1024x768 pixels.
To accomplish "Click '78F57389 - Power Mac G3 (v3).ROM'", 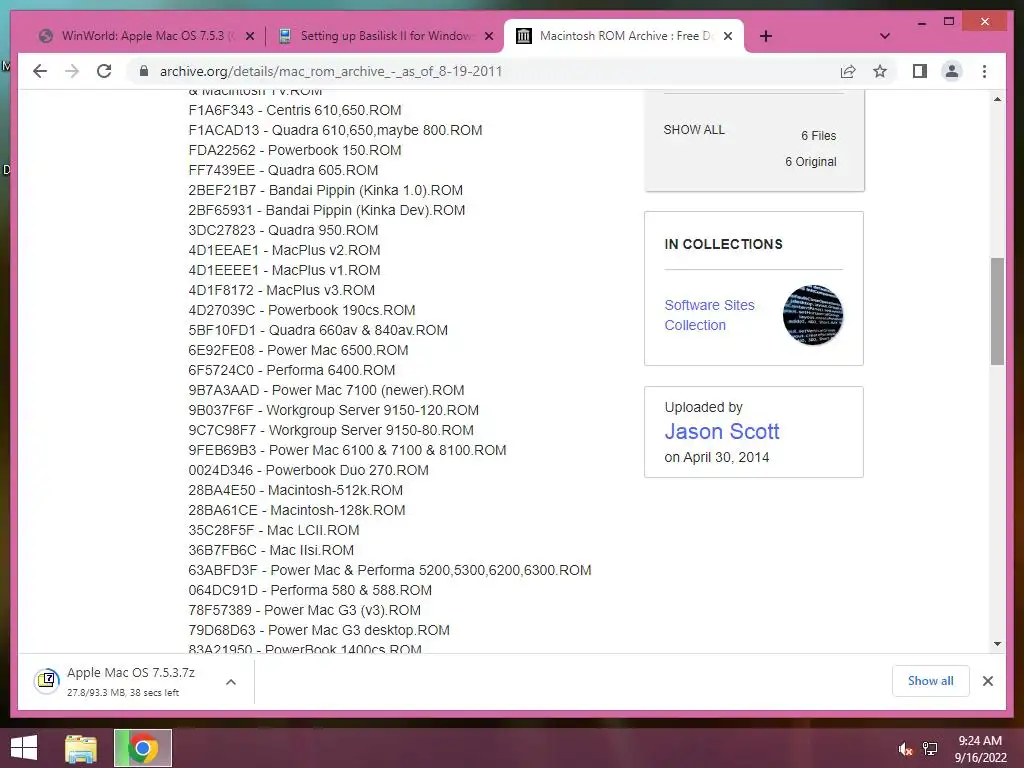I will pos(304,610).
